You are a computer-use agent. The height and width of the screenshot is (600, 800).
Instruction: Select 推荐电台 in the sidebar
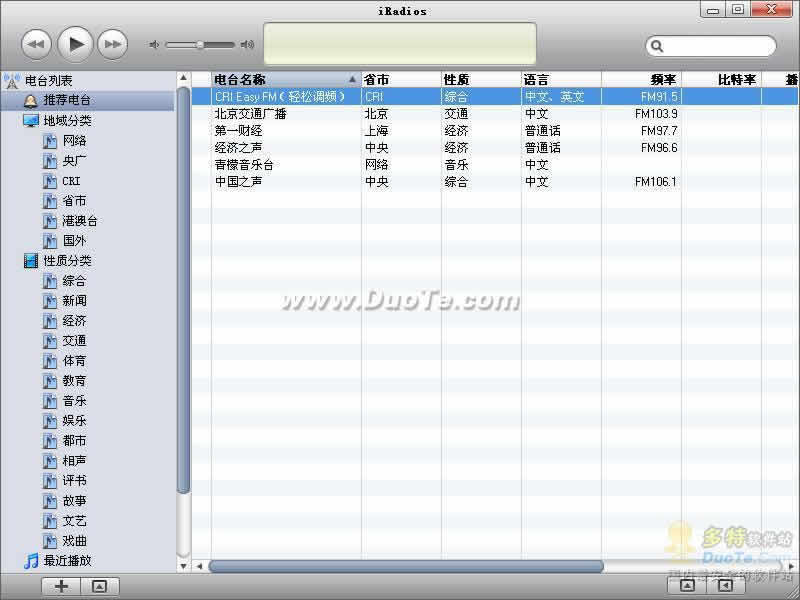pos(87,100)
